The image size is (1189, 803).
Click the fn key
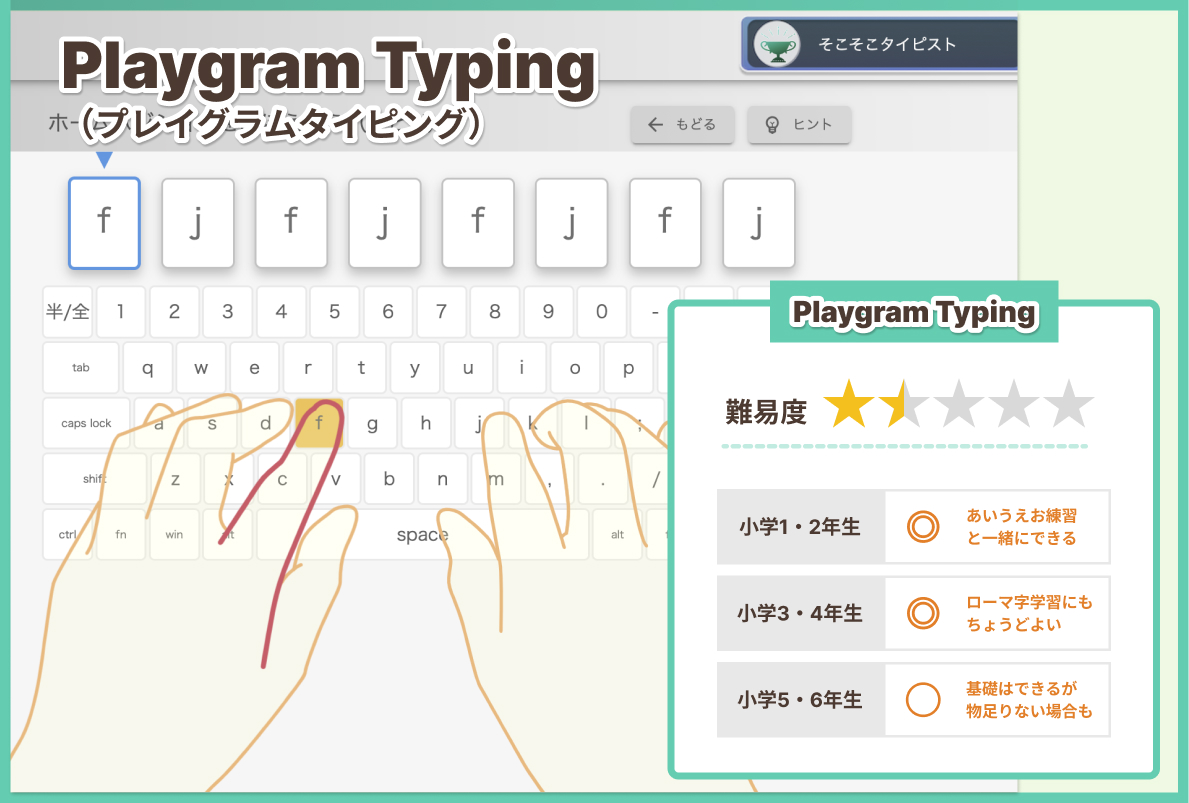tap(121, 535)
